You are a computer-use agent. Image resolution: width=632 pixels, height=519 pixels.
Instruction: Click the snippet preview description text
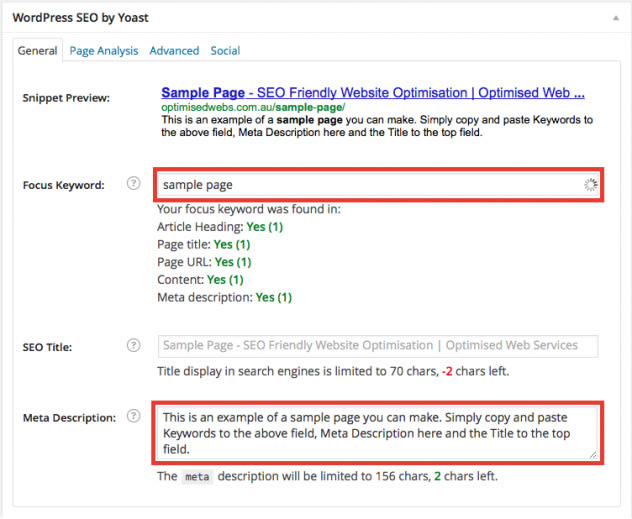coord(377,125)
